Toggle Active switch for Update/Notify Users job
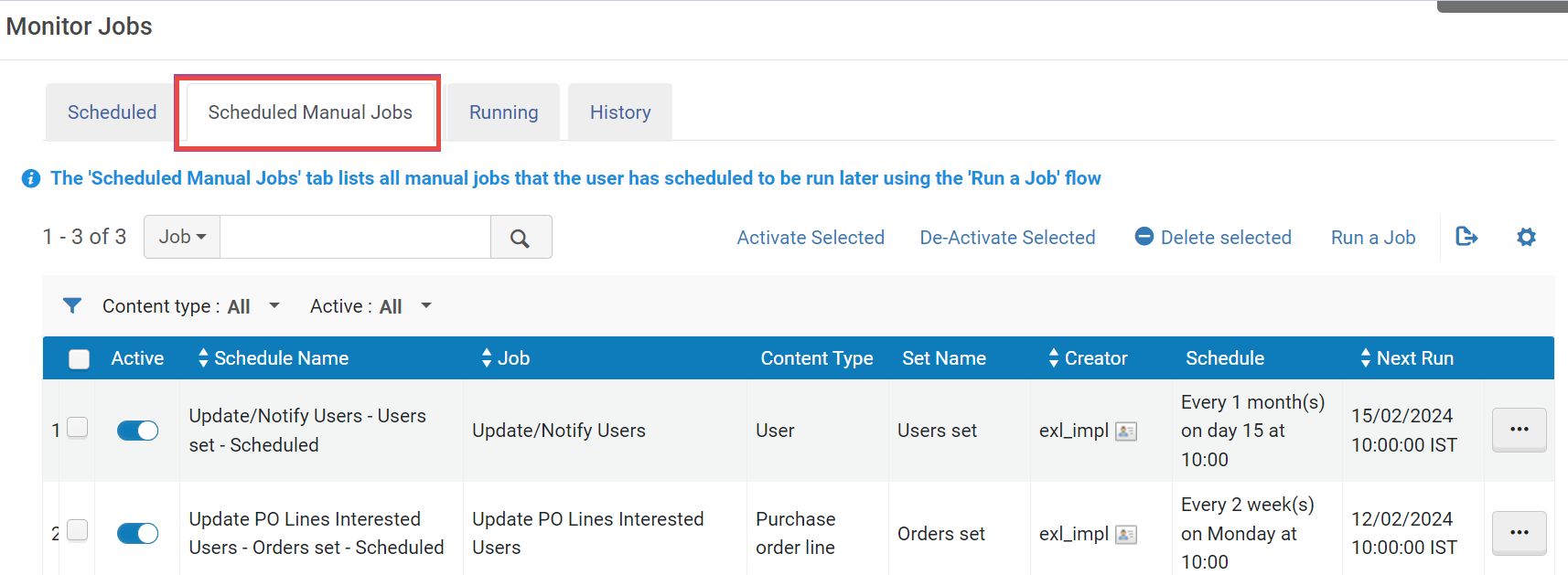 138,431
